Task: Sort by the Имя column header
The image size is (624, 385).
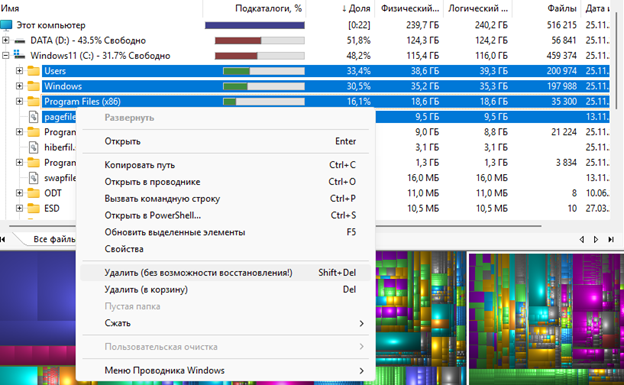Action: 101,8
